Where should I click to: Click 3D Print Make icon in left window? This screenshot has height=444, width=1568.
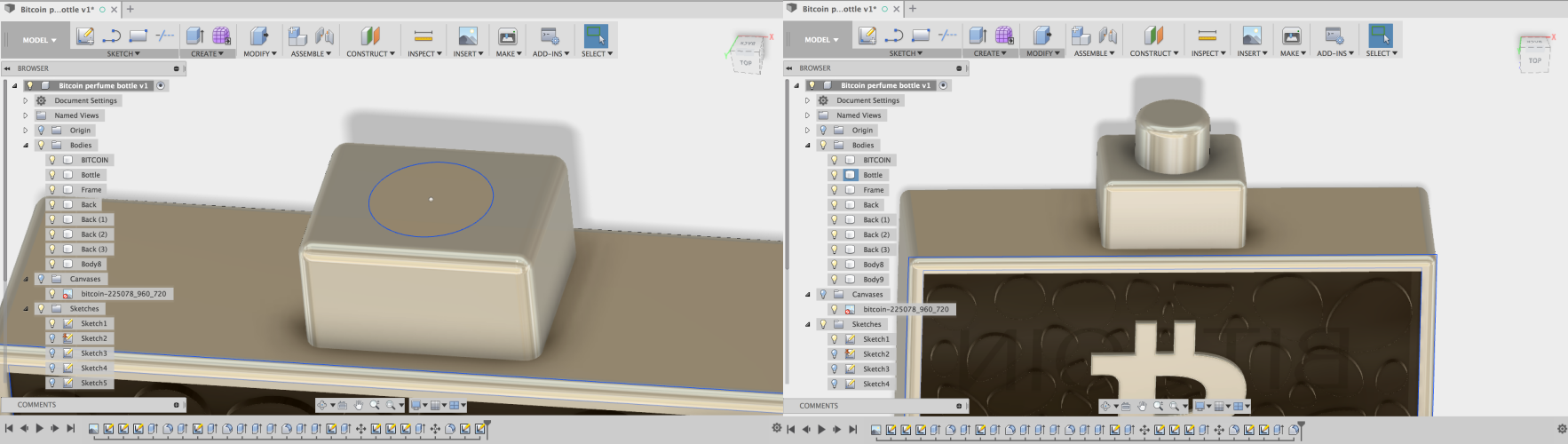click(508, 36)
